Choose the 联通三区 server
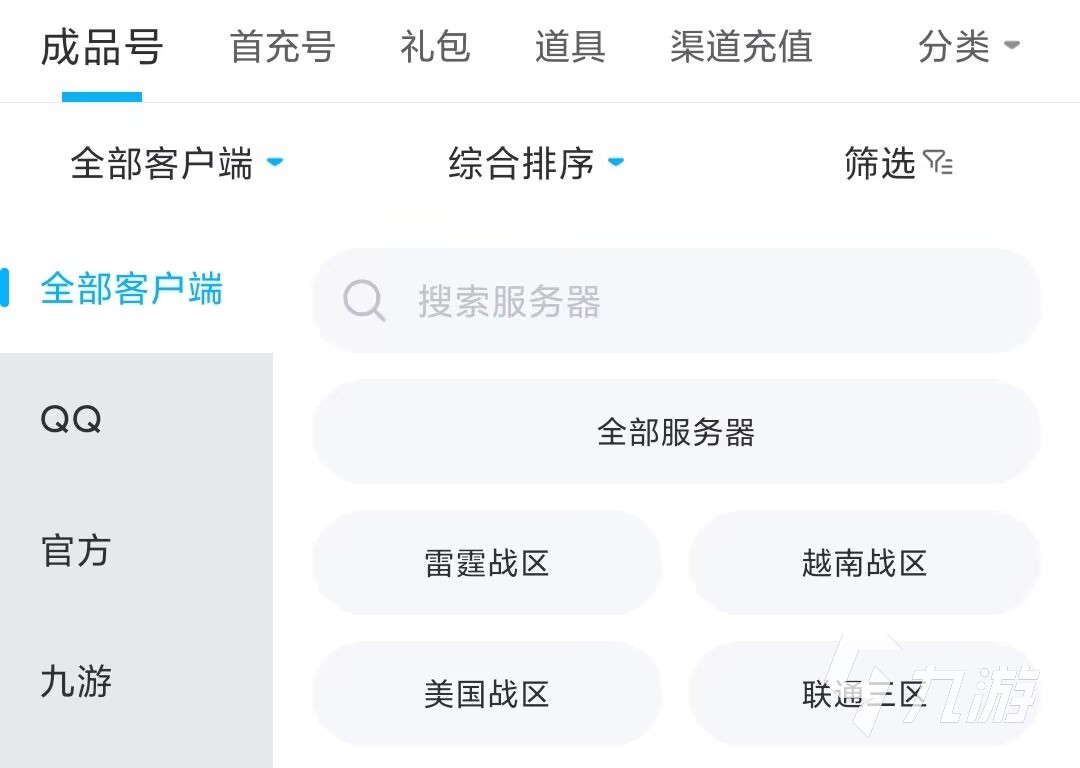This screenshot has width=1080, height=768. tap(864, 694)
